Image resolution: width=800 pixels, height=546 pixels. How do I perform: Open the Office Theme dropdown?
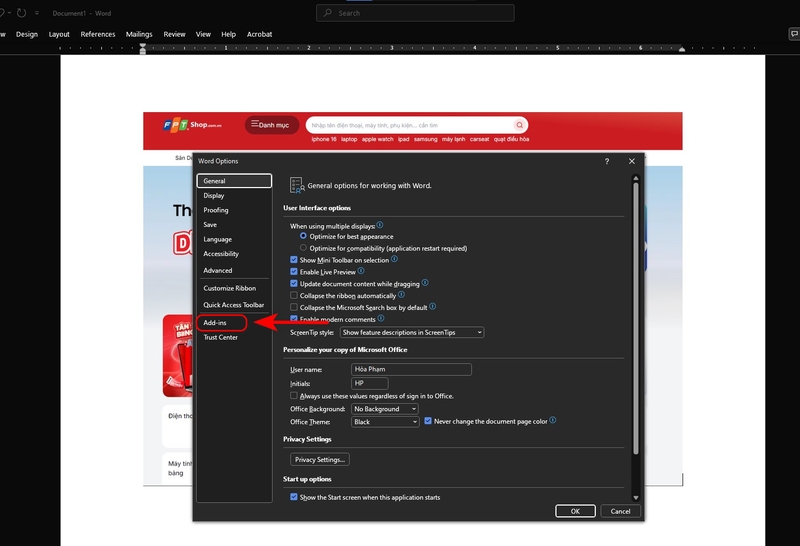point(384,422)
